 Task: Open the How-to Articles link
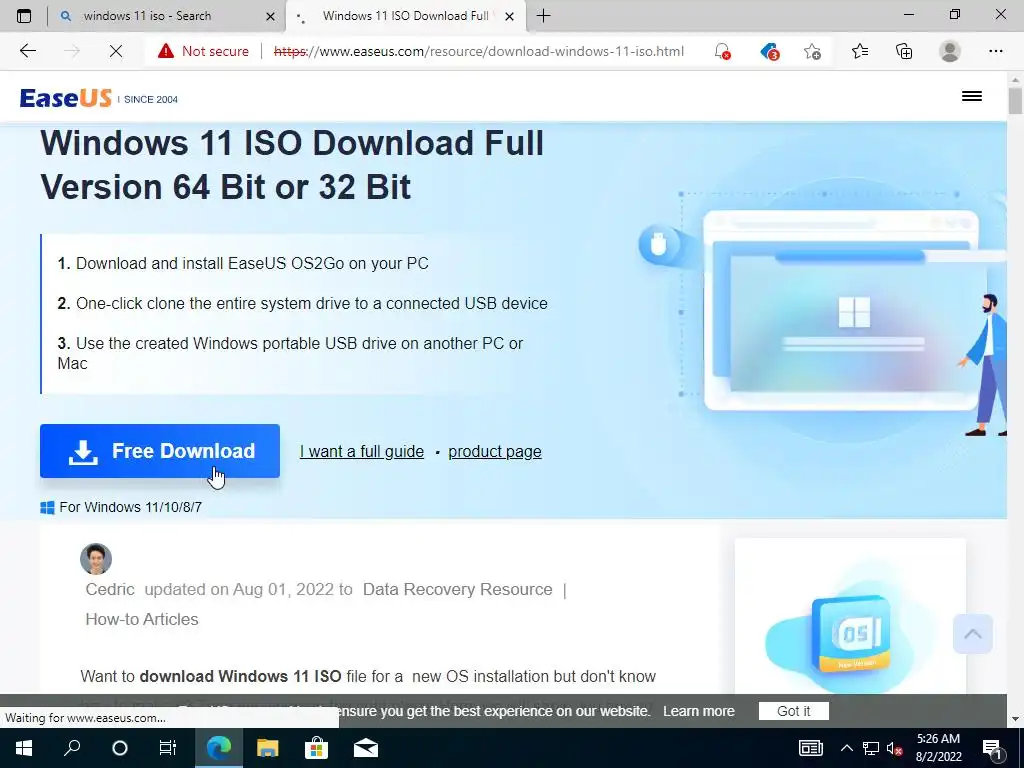[142, 619]
